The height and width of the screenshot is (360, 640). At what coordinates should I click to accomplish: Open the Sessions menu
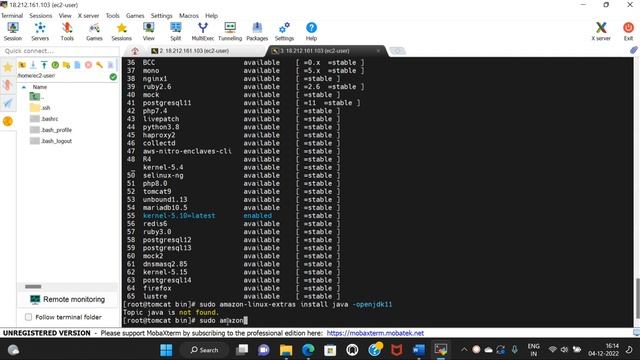pos(40,16)
